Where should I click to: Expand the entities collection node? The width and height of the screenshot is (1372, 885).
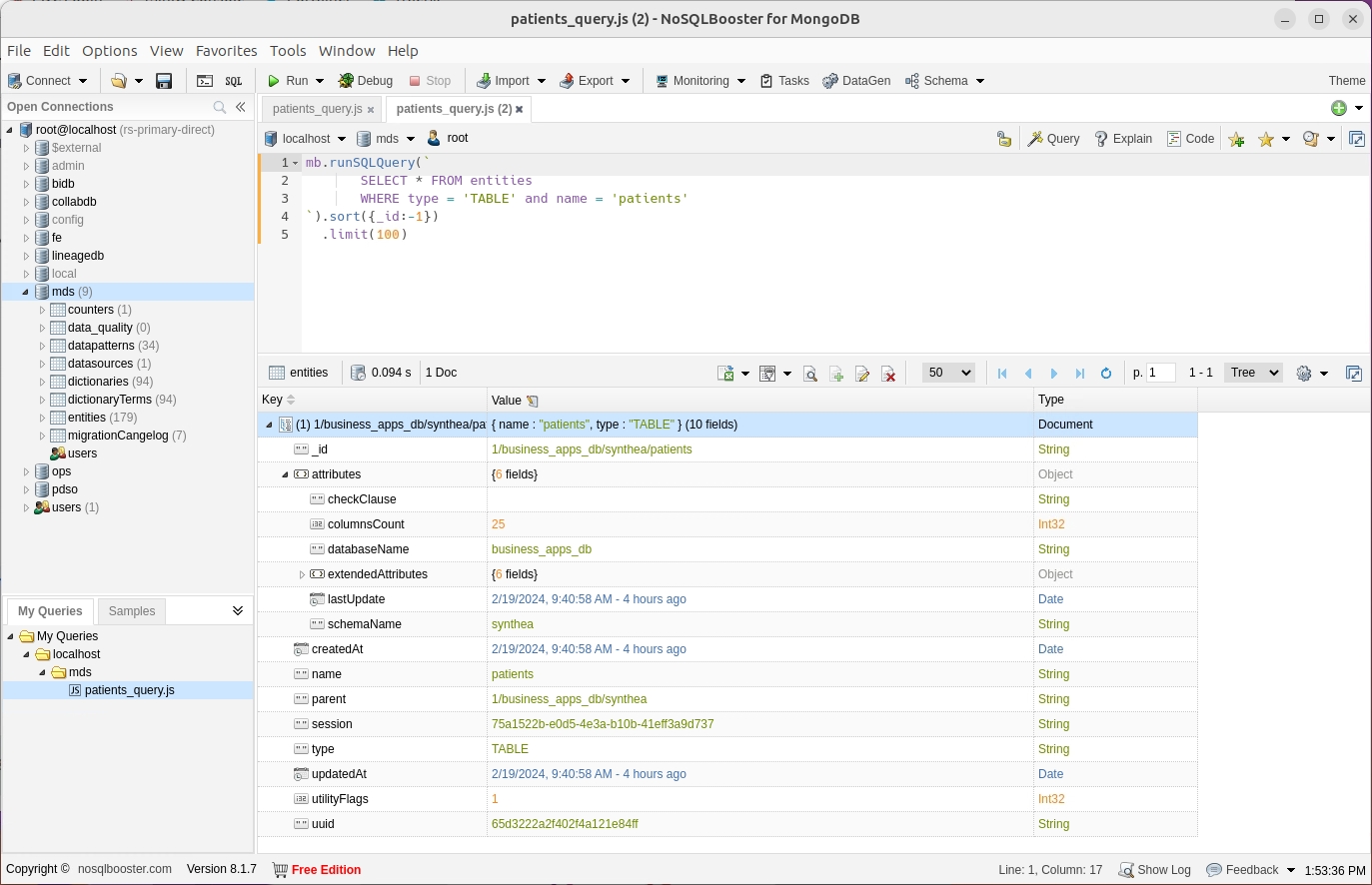[x=42, y=418]
